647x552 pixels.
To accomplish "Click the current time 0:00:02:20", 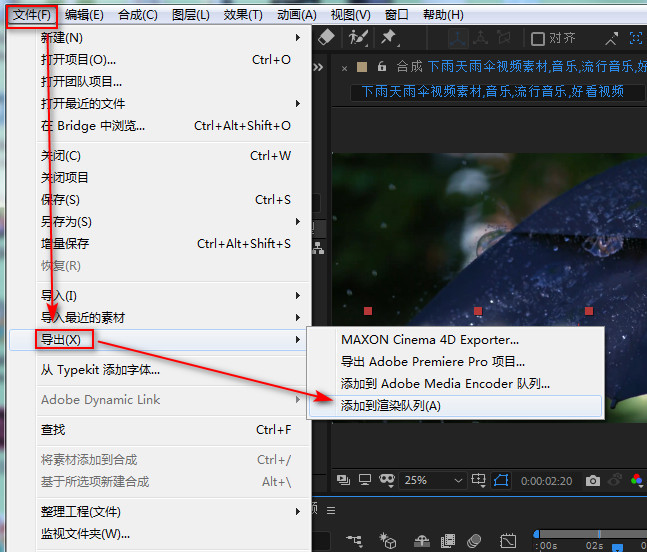I will point(546,481).
